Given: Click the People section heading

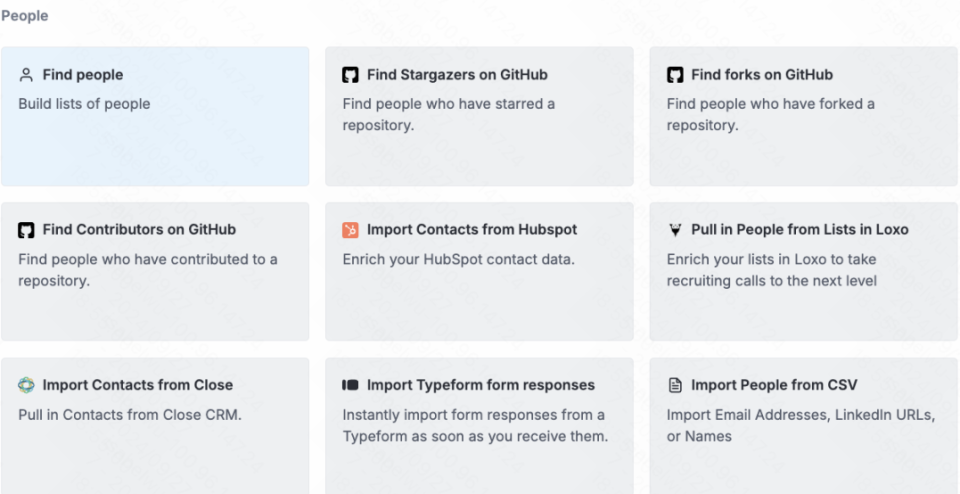Looking at the screenshot, I should pos(24,16).
